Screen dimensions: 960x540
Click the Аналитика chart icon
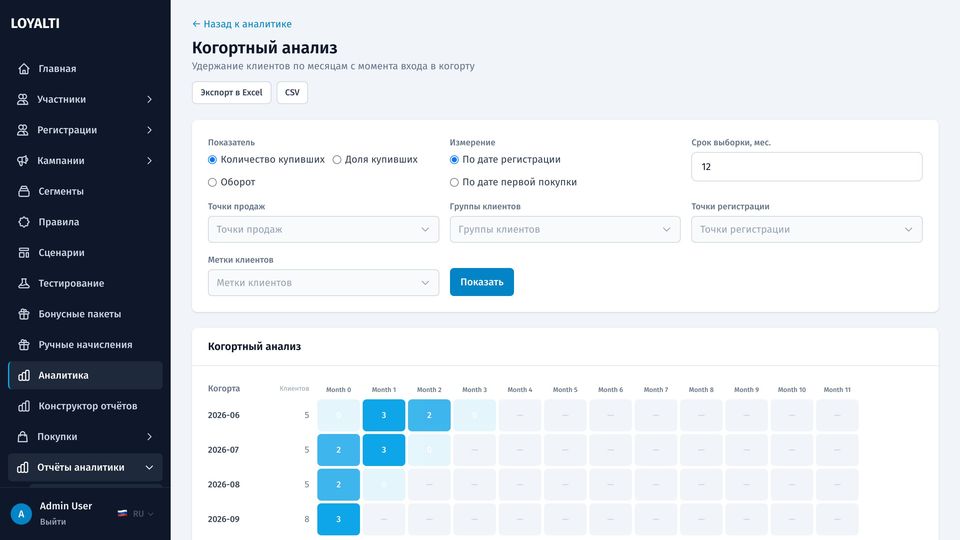pos(24,375)
